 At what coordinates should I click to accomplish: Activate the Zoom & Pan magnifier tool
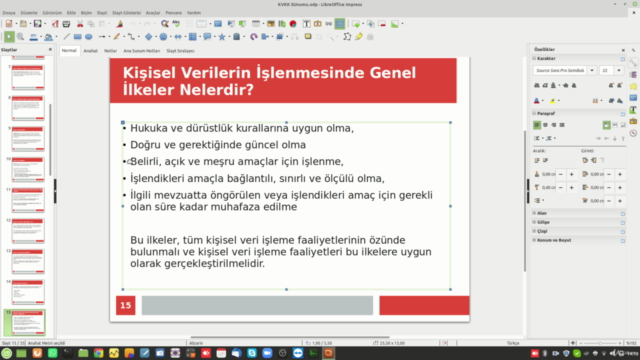[20, 37]
